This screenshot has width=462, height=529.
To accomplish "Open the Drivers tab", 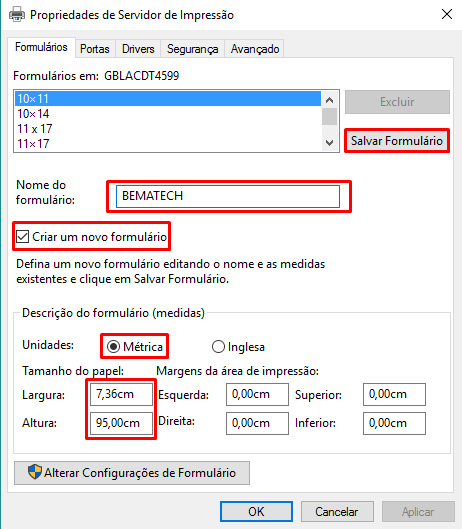I will pos(138,49).
